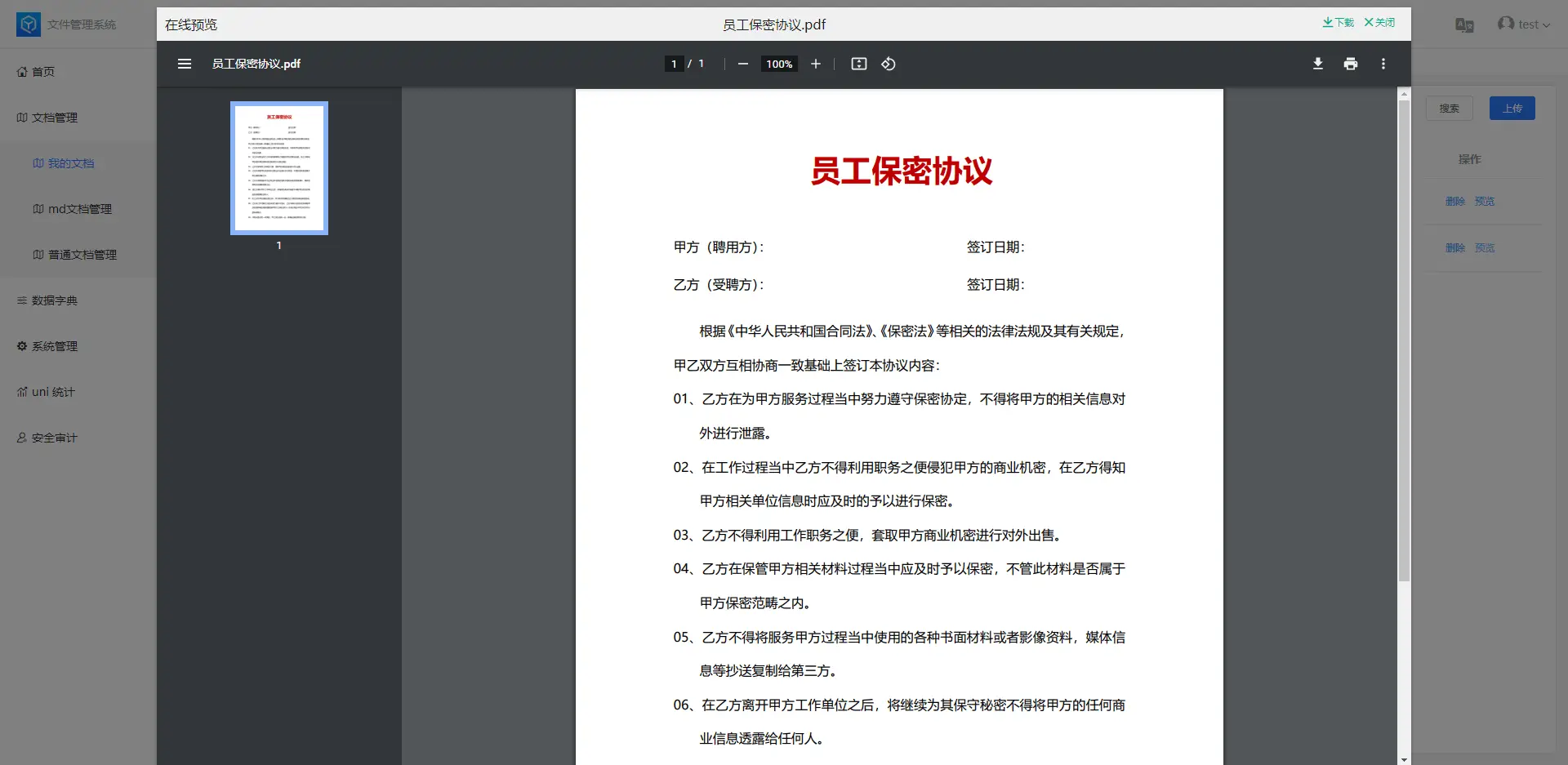The image size is (1568, 765).
Task: Click the 100% zoom level field
Action: point(779,64)
